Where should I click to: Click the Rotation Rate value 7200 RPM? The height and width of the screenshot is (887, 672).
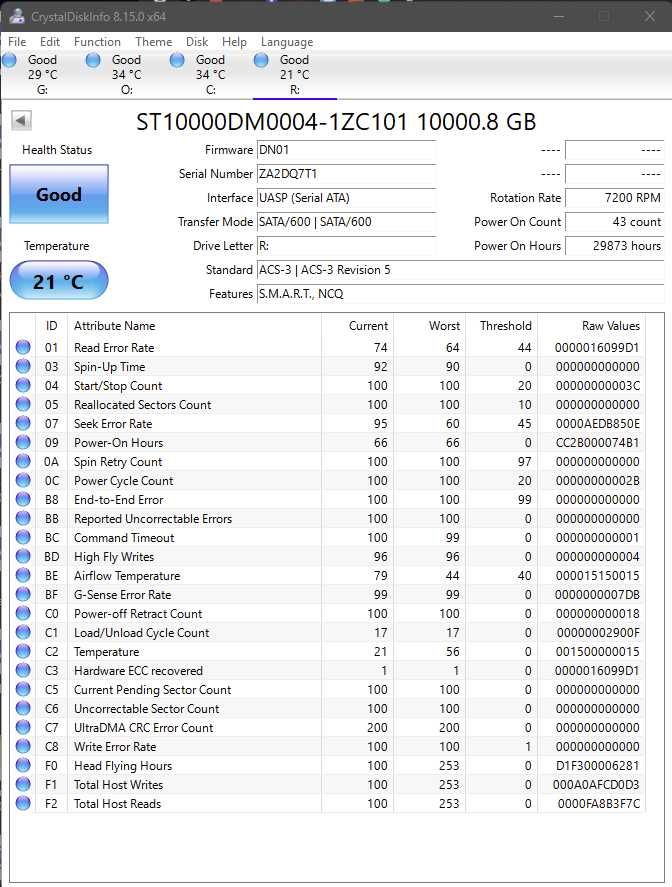(614, 198)
